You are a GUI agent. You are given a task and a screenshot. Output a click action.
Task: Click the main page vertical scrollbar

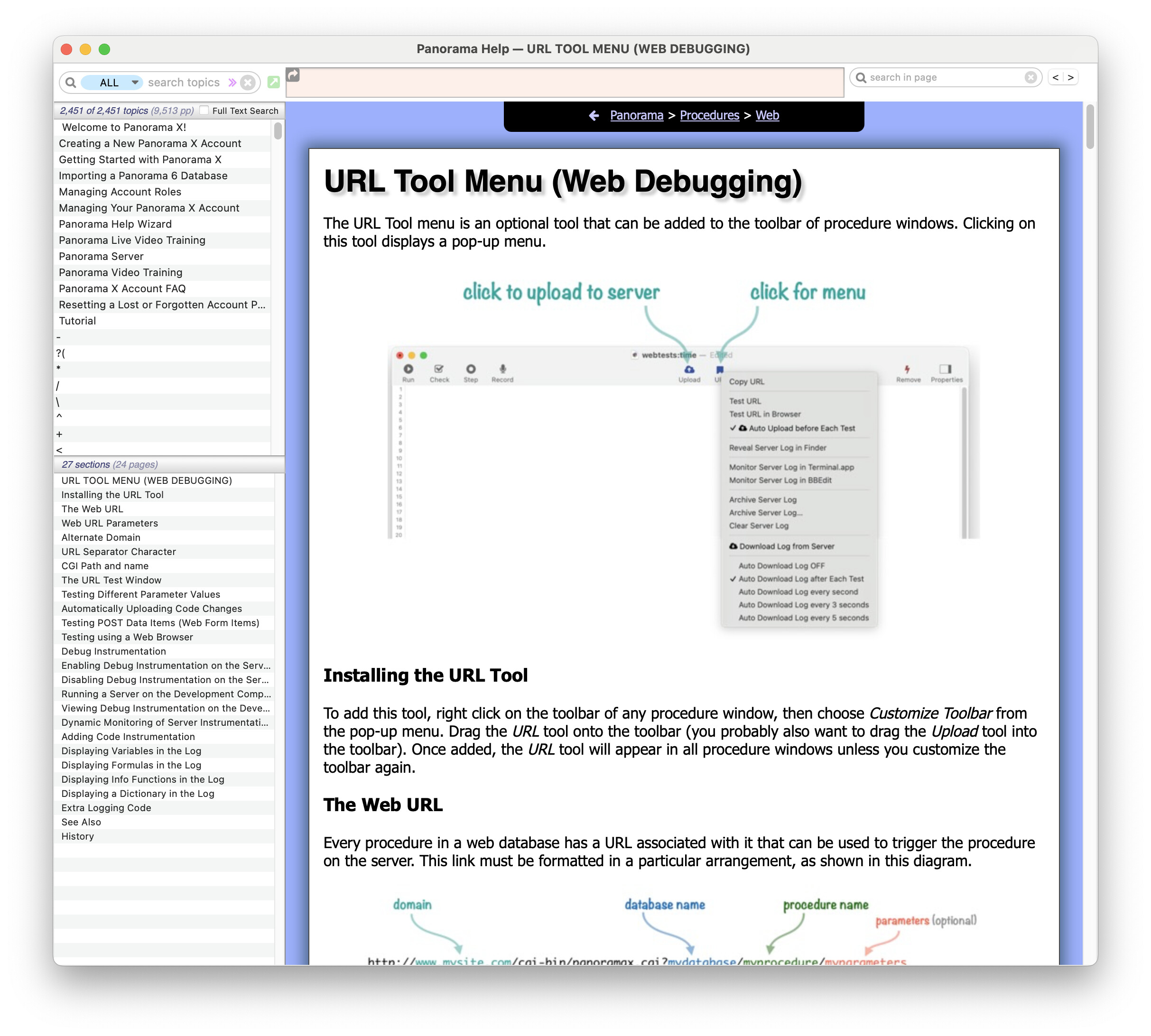(x=1089, y=126)
